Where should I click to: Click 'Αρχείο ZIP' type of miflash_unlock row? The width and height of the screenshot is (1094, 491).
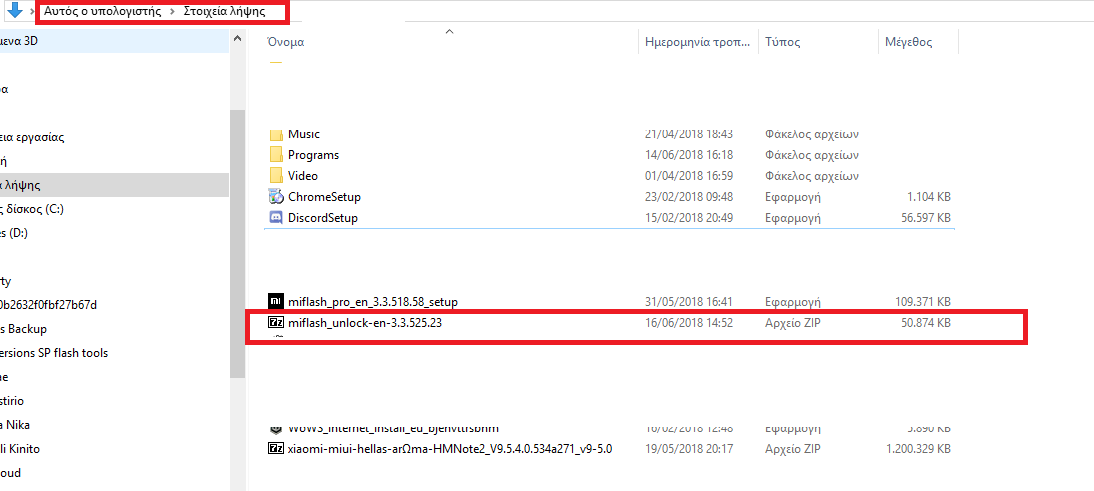791,323
